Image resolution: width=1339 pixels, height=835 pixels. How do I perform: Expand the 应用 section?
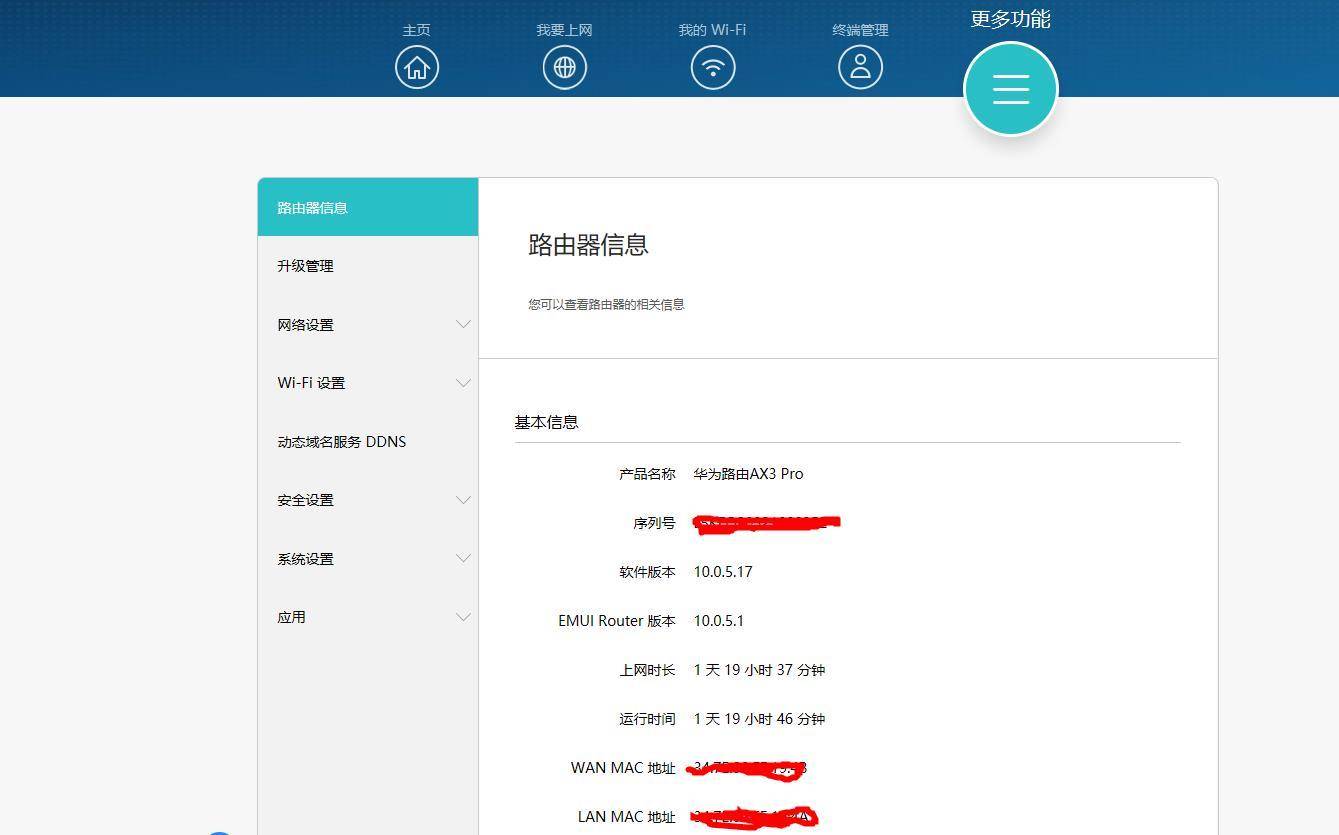(368, 617)
